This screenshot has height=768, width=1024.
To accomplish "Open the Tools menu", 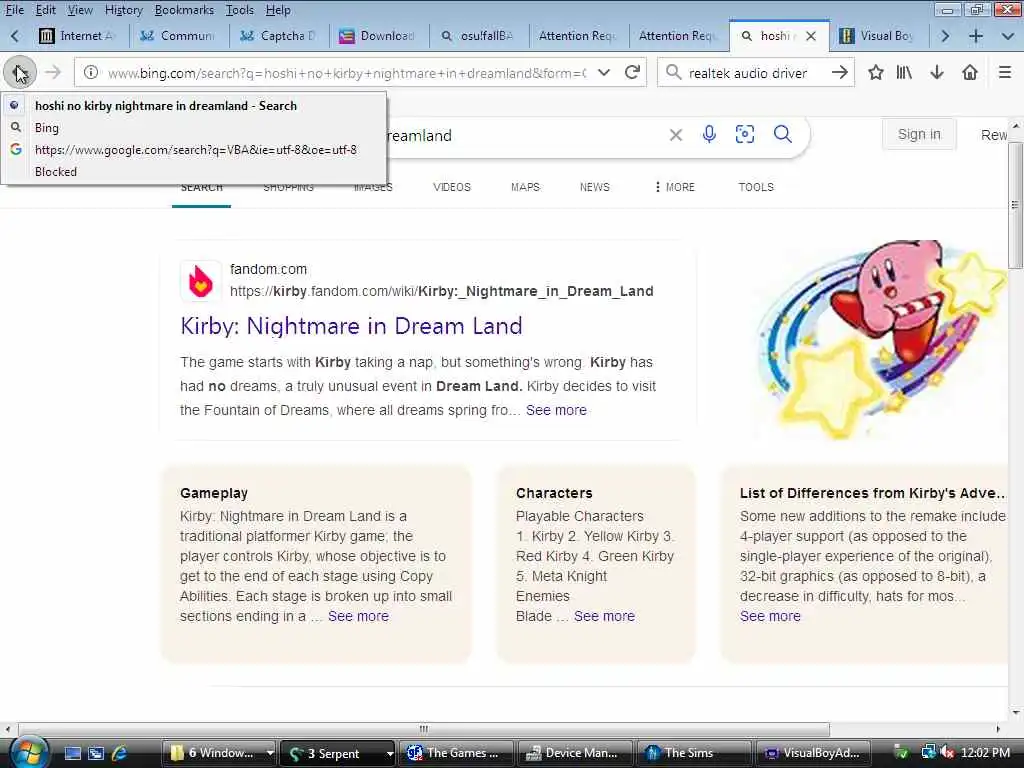I will [x=240, y=10].
